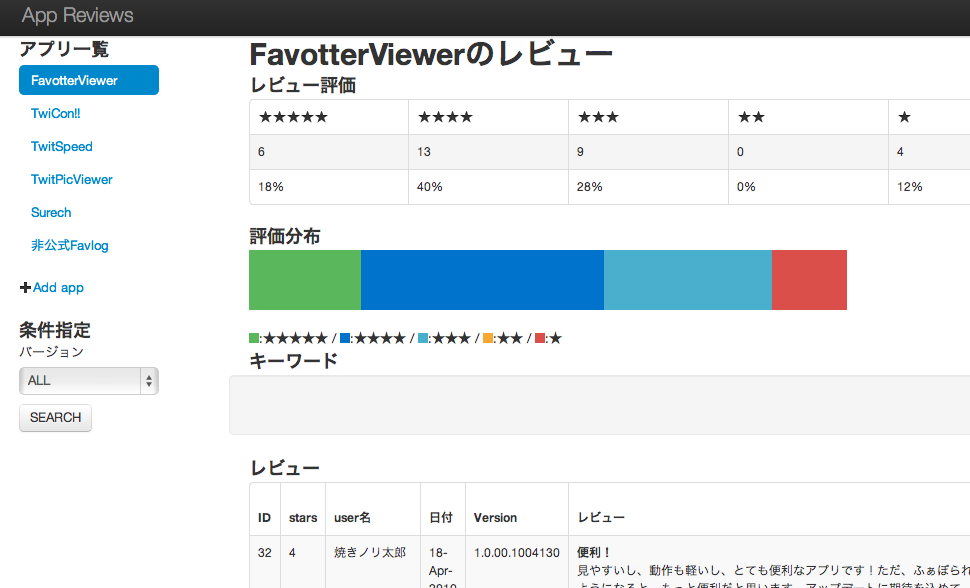Open the TwitSpeed app reviews
Viewport: 970px width, 588px height.
click(62, 146)
